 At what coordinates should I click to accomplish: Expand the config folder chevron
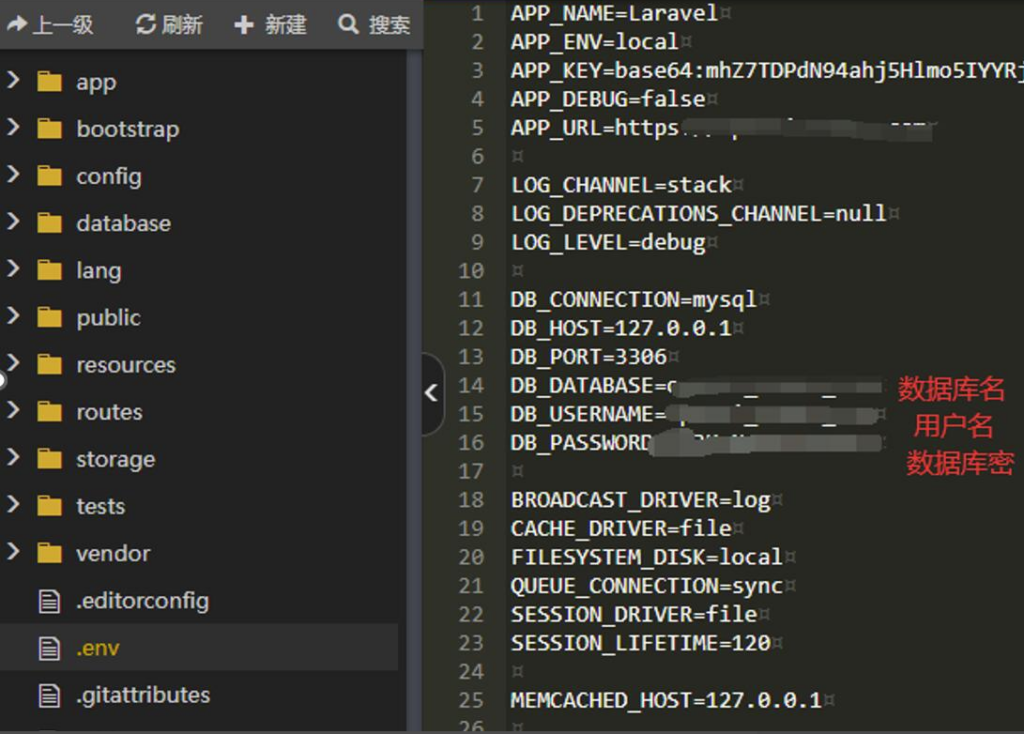(13, 175)
